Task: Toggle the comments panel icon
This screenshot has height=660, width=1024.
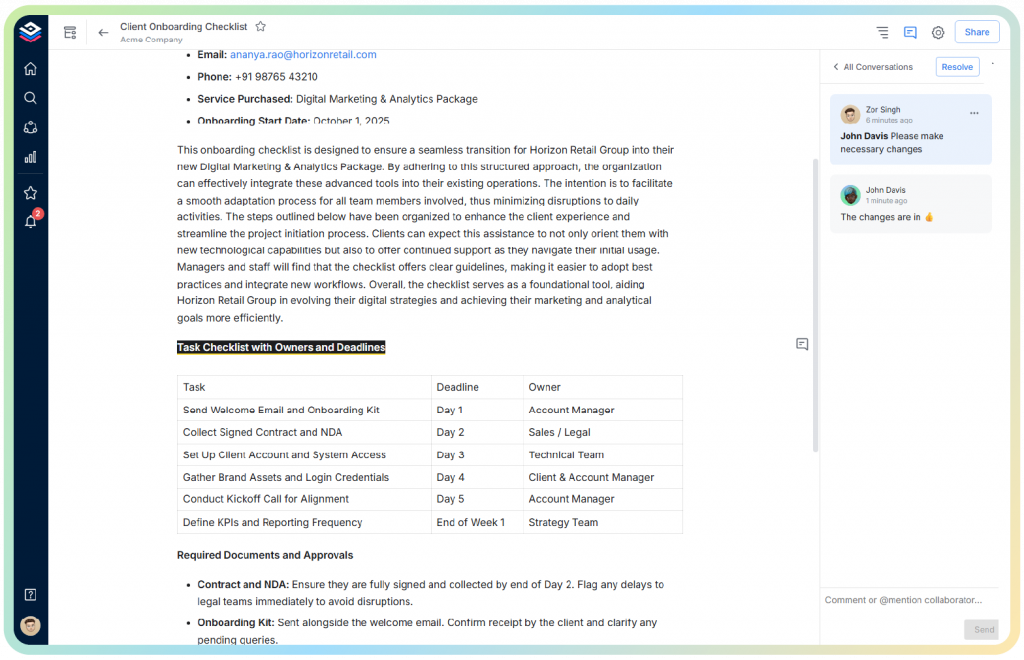Action: tap(910, 32)
